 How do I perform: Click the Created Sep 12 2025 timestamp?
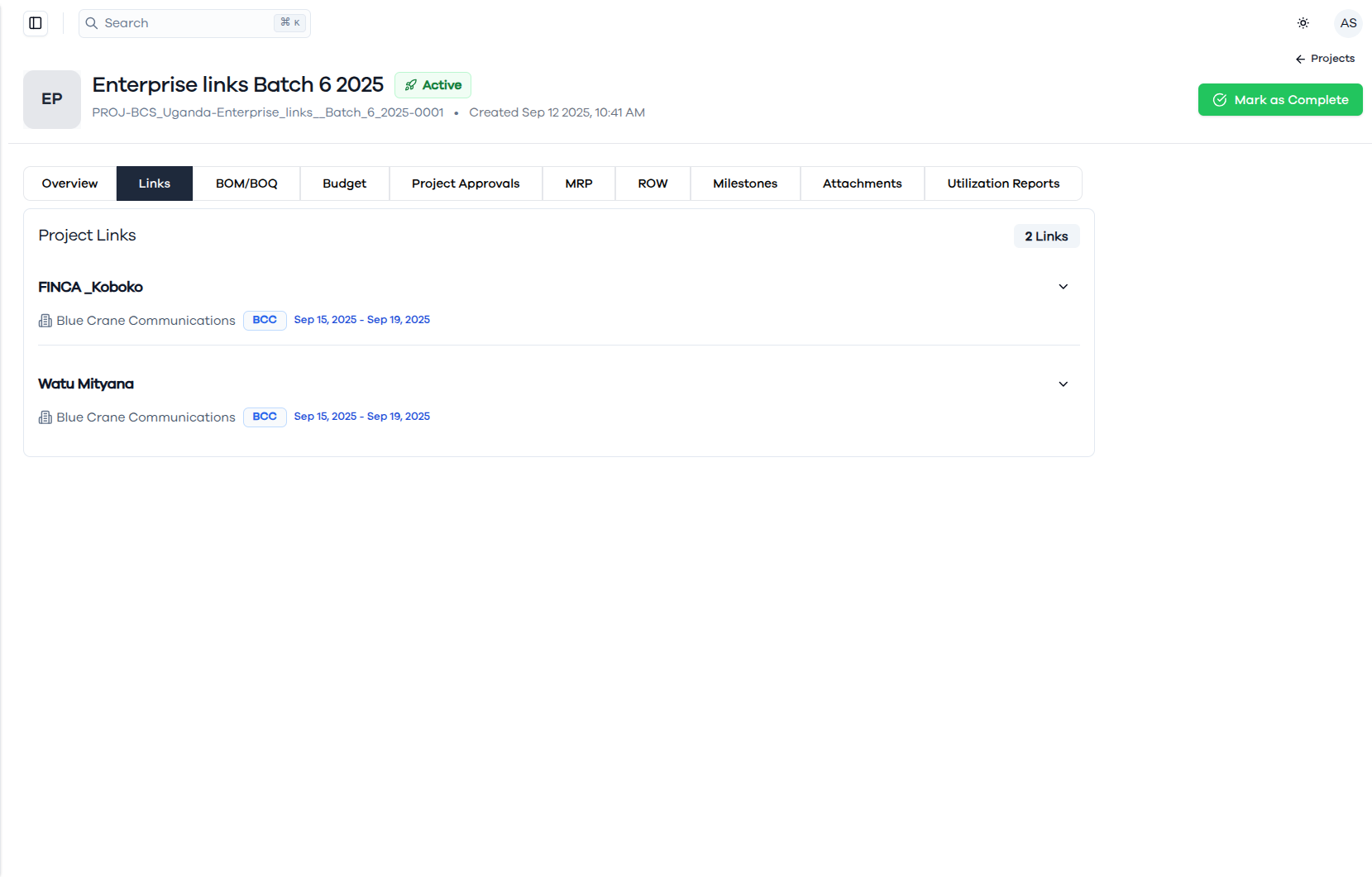557,112
